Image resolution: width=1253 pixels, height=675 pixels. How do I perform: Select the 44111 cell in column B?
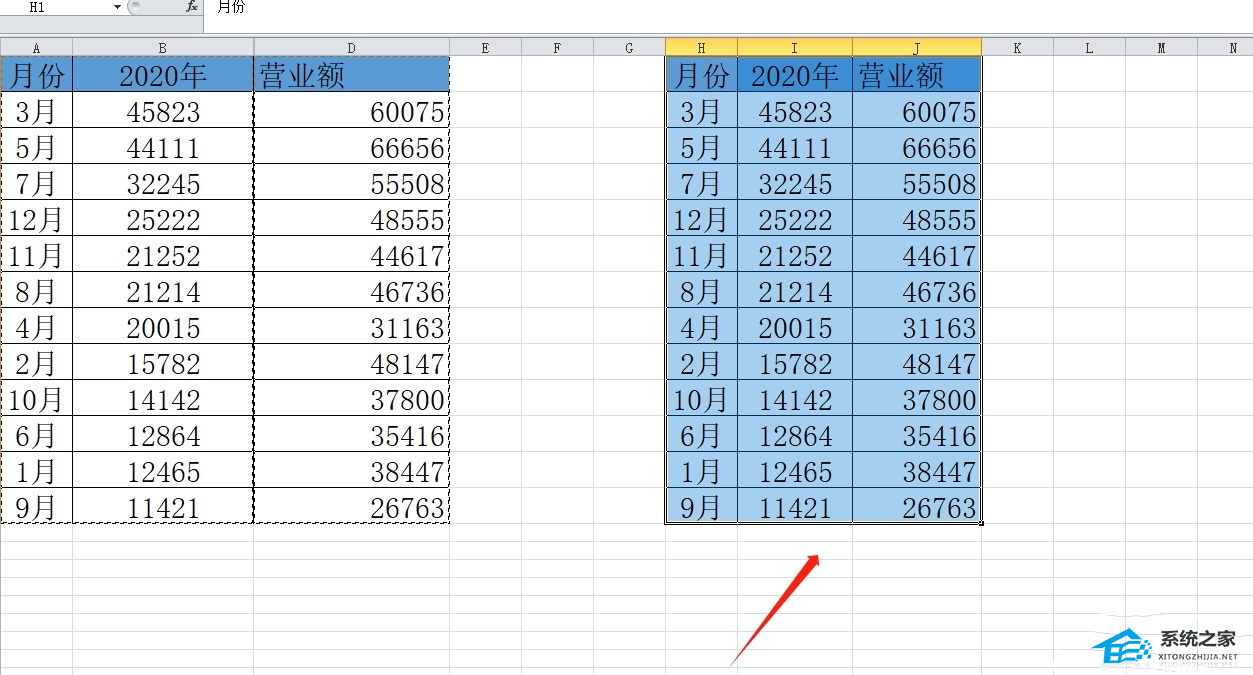point(163,146)
